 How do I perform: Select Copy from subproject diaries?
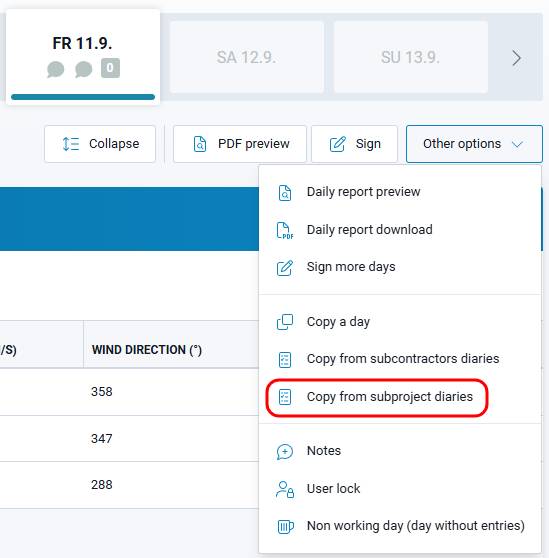coord(377,397)
